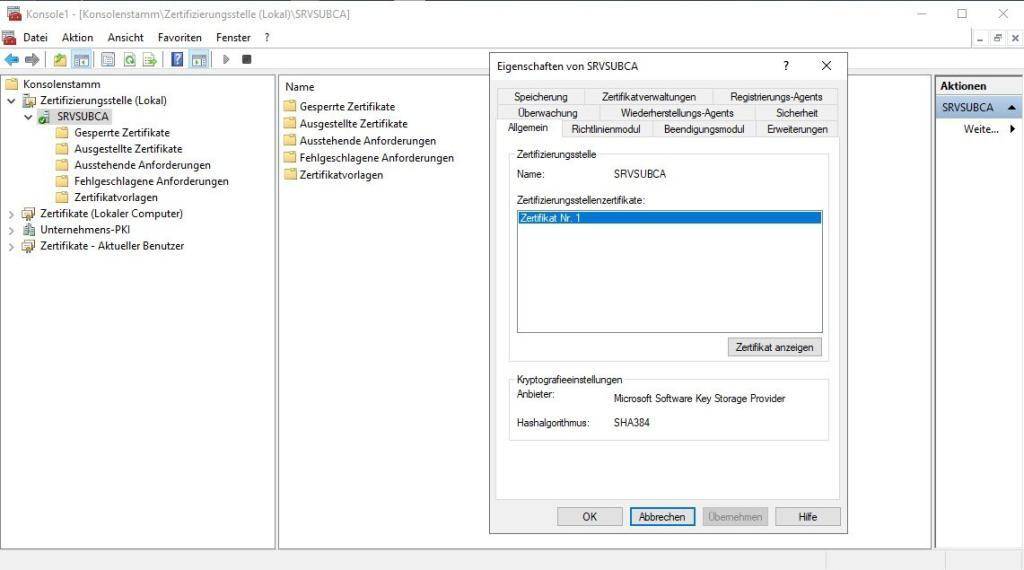Click the Unternehmens-PKI node icon

point(29,230)
